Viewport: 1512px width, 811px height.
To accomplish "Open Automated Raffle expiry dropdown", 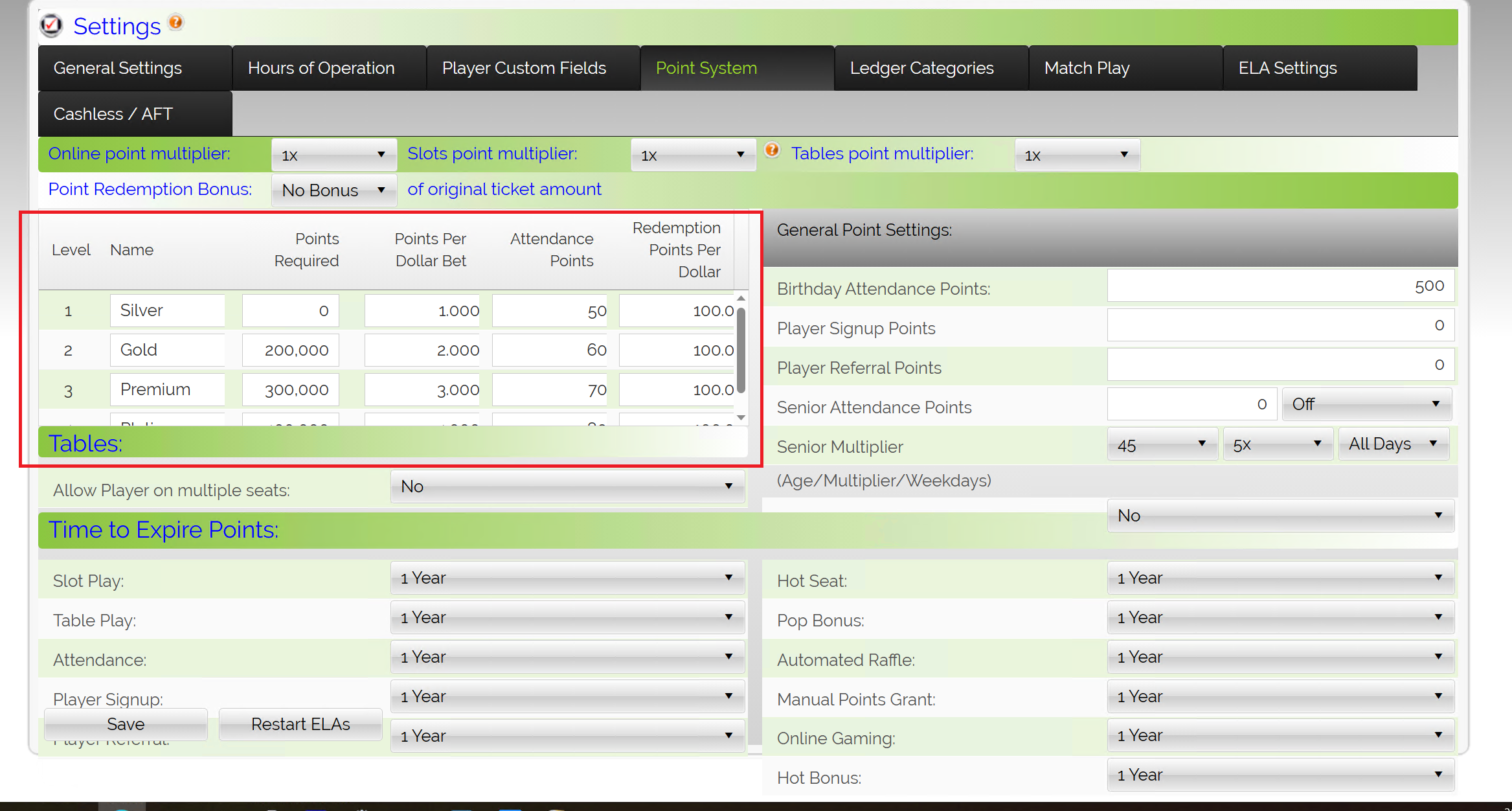I will 1281,657.
